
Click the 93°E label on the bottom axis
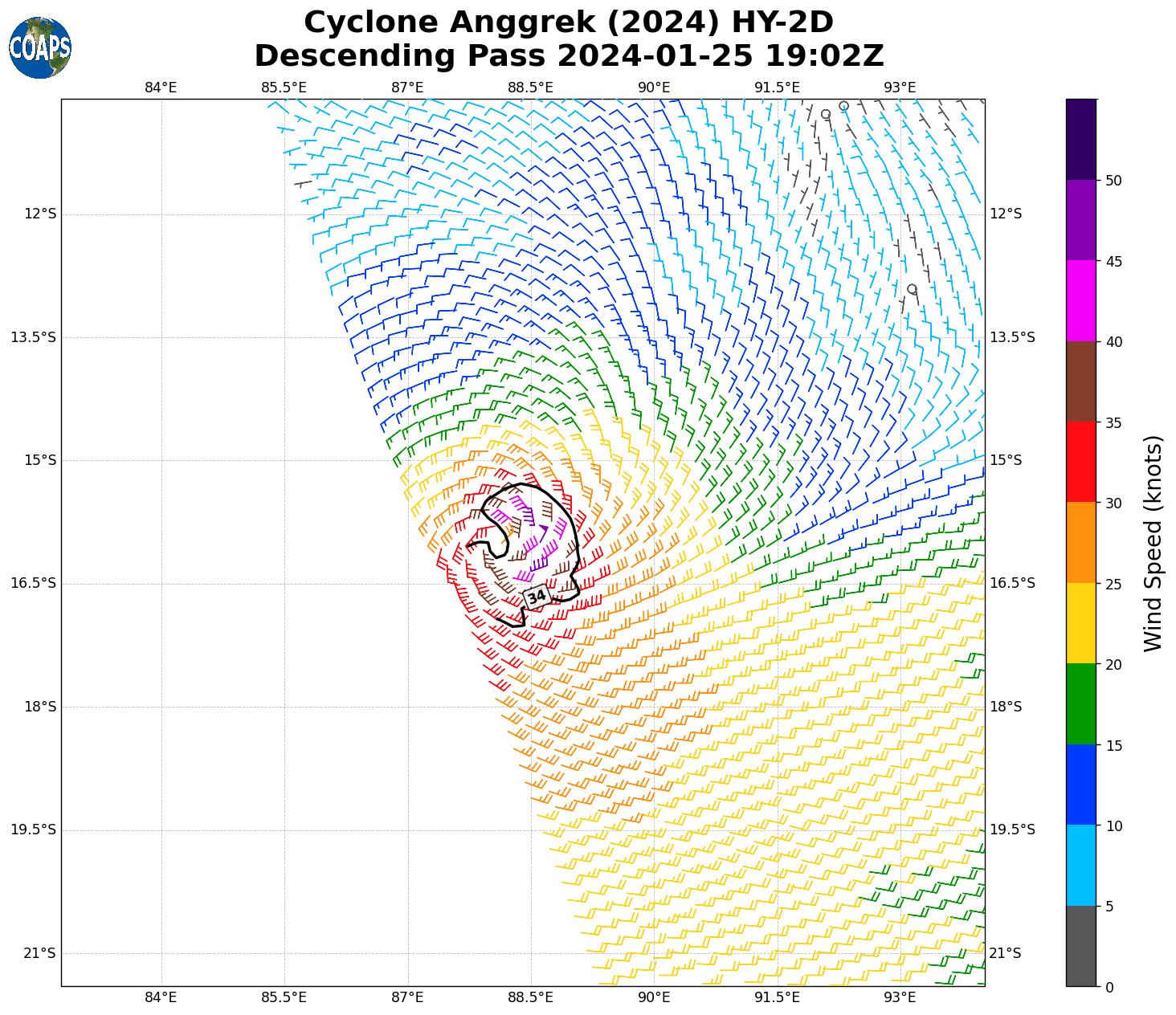click(x=900, y=997)
